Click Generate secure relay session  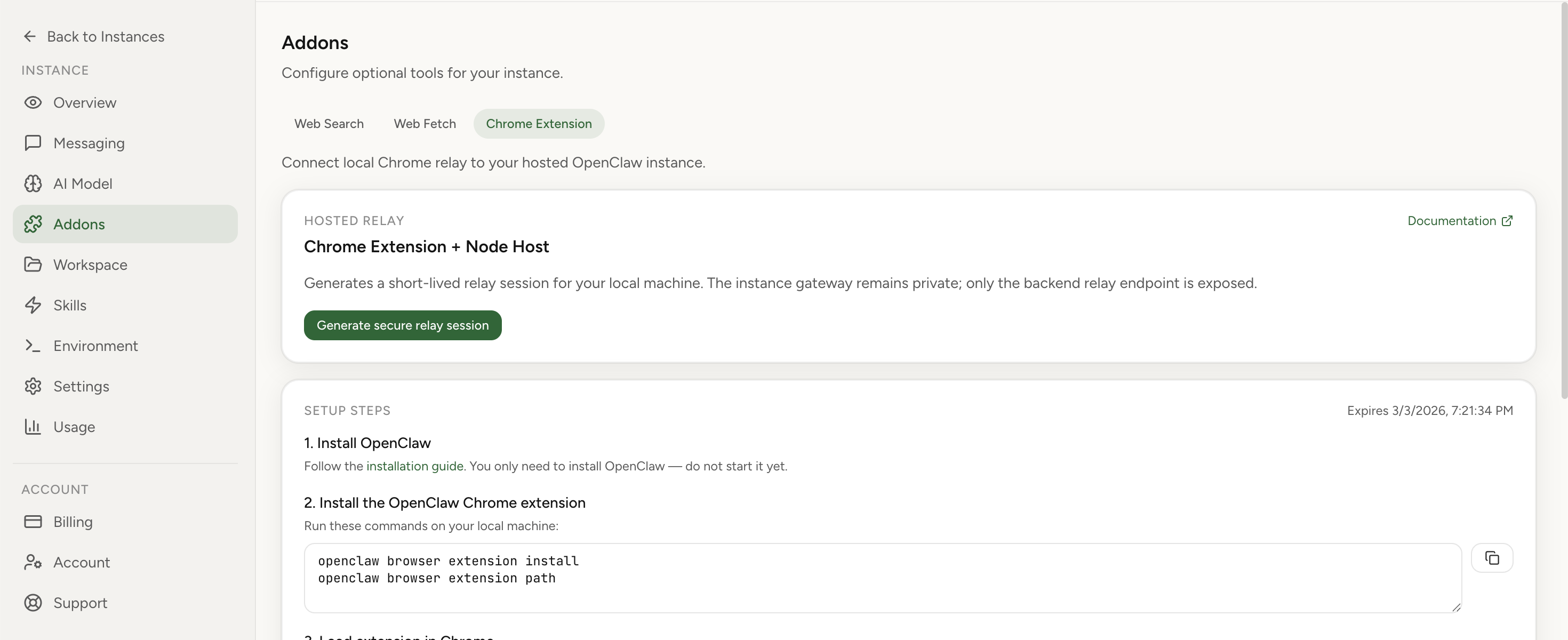click(402, 325)
